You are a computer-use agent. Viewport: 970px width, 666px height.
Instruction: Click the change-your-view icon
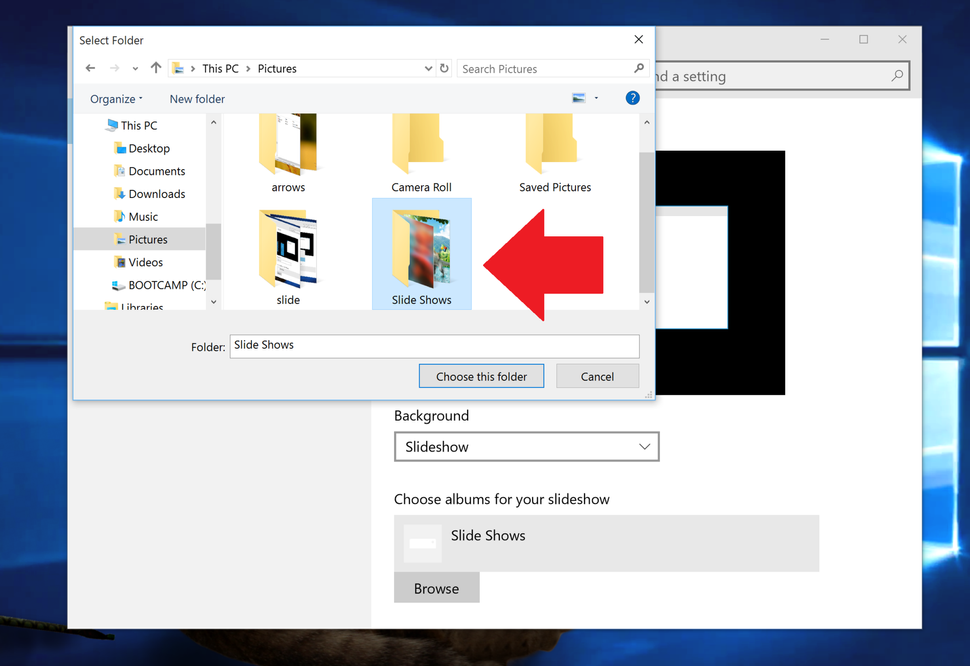[x=581, y=97]
